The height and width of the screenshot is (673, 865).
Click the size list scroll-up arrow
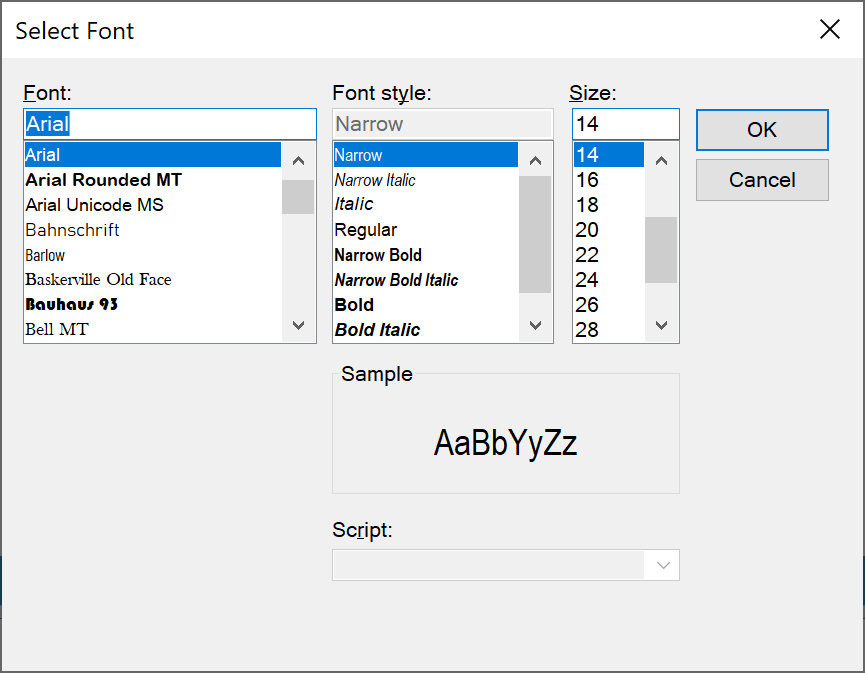tap(661, 161)
